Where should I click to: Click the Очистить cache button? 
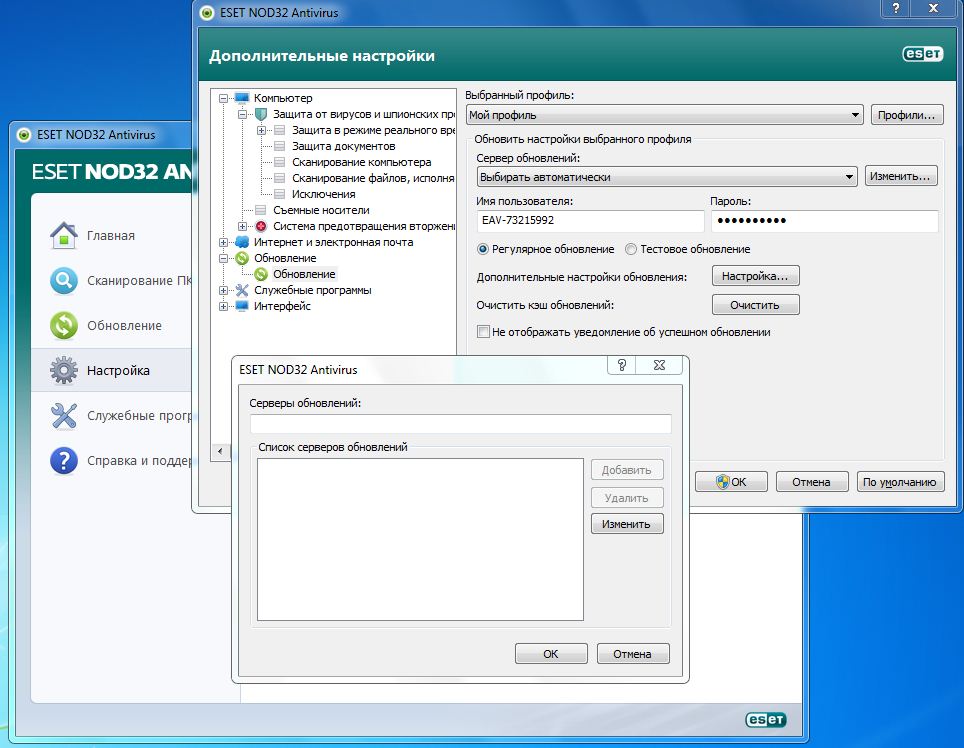(756, 305)
